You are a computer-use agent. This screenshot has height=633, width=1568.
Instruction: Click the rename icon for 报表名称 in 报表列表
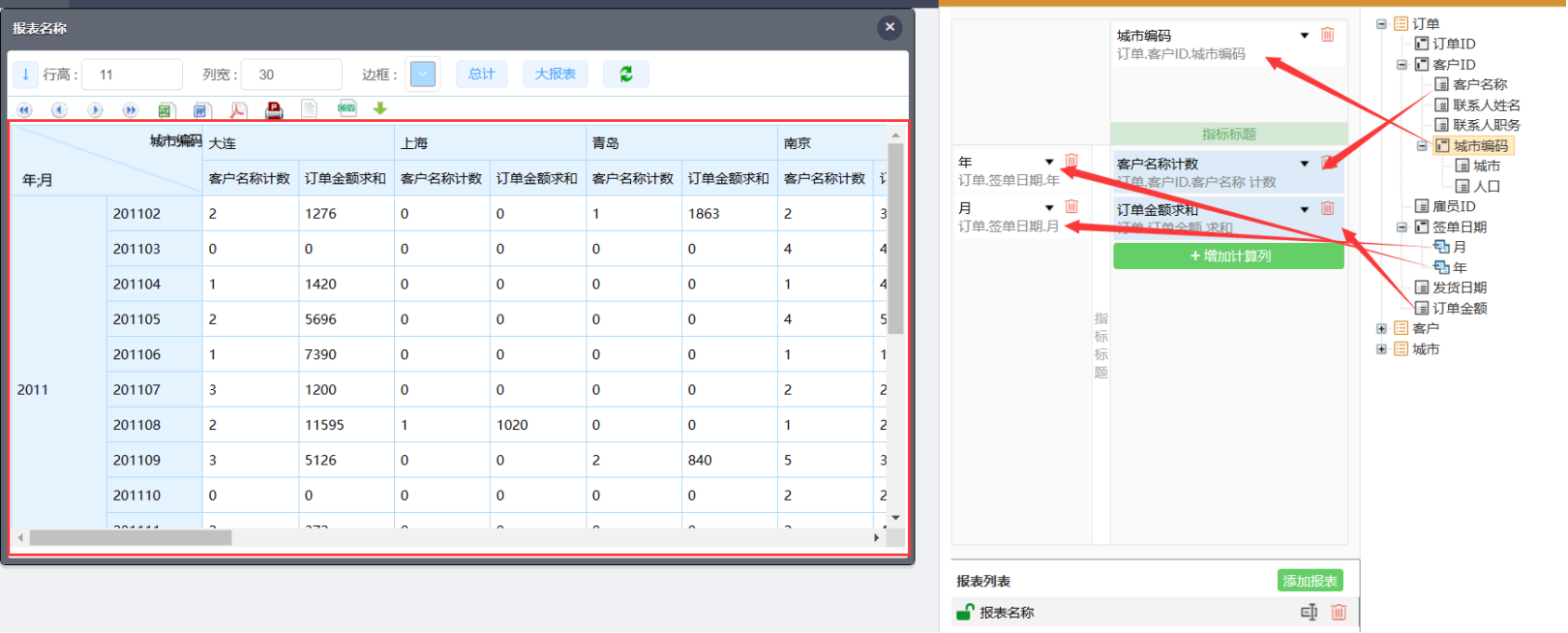click(x=1310, y=612)
